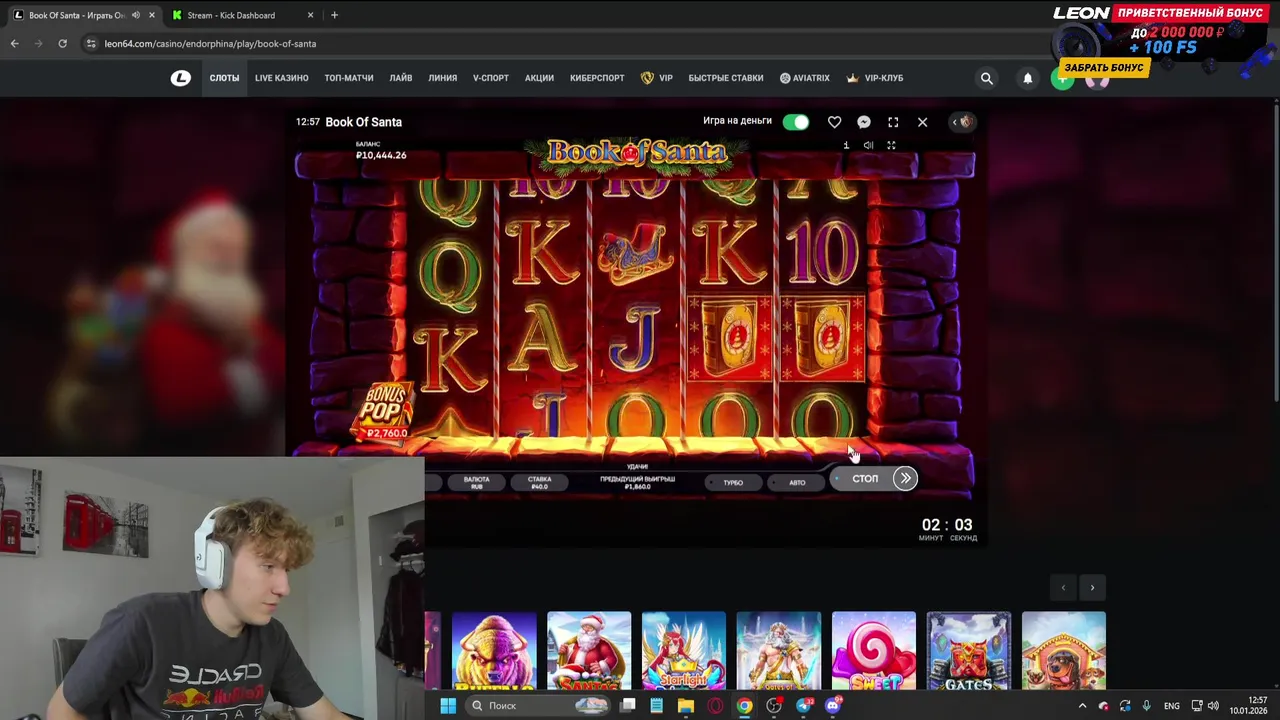Go to LIVE КАЗИНО
Viewport: 1280px width, 720px height.
tap(281, 78)
